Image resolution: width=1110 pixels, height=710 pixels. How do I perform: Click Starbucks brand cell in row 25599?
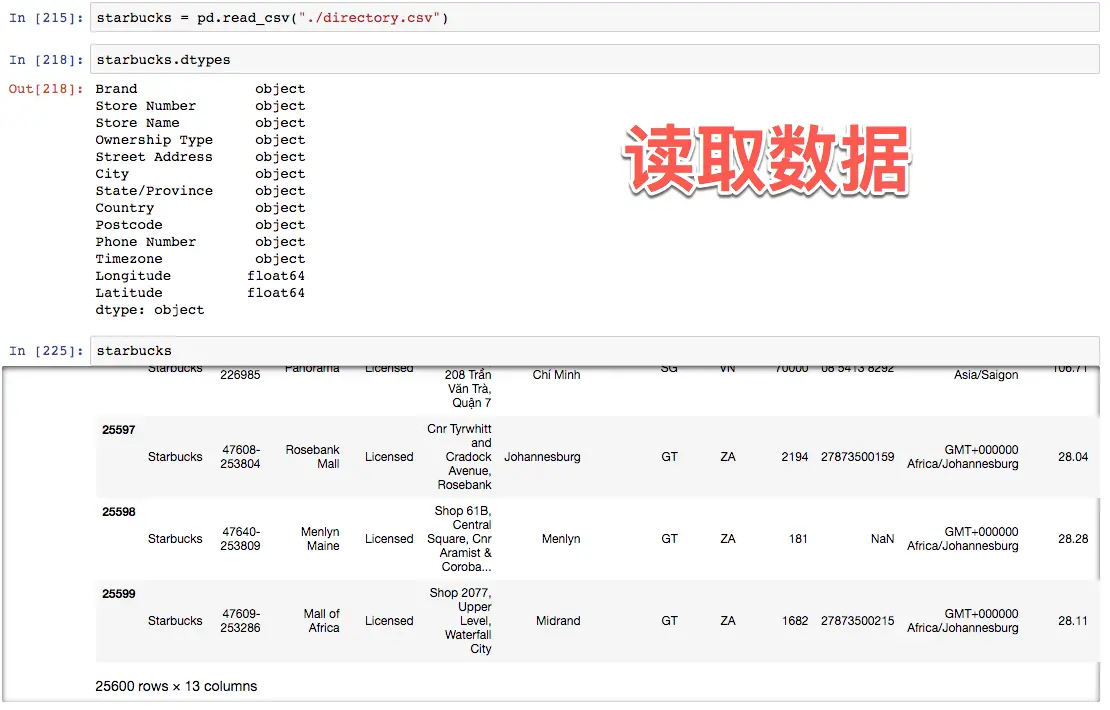pos(175,621)
